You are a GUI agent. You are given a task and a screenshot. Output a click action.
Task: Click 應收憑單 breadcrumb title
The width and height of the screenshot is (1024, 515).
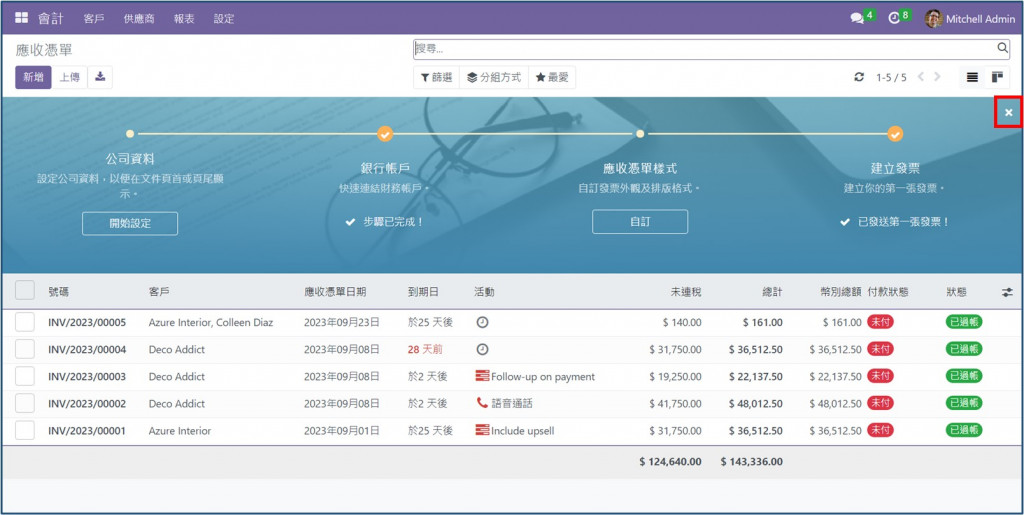[44, 50]
